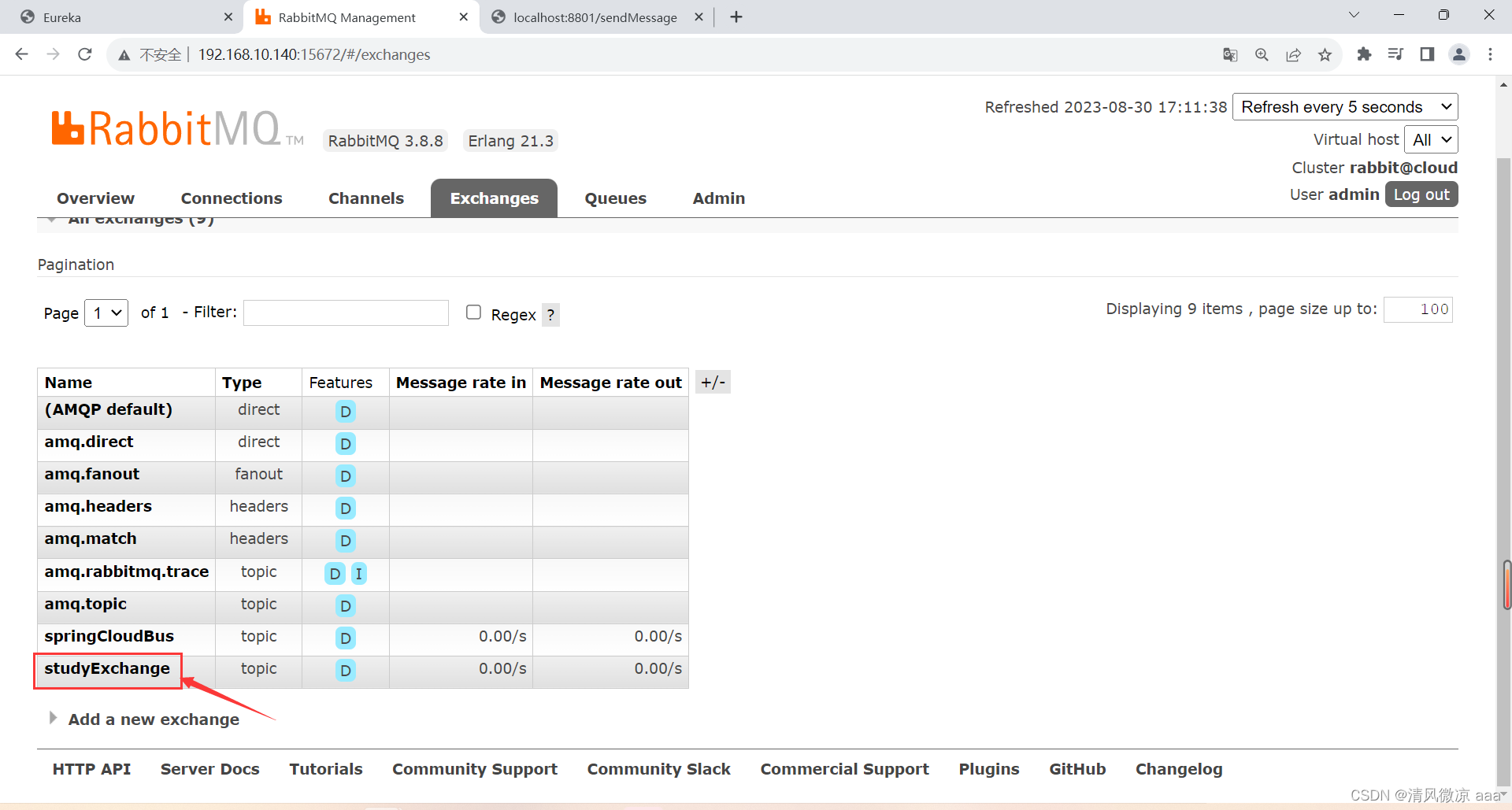Go forward in browser history
The height and width of the screenshot is (810, 1512).
click(x=53, y=54)
